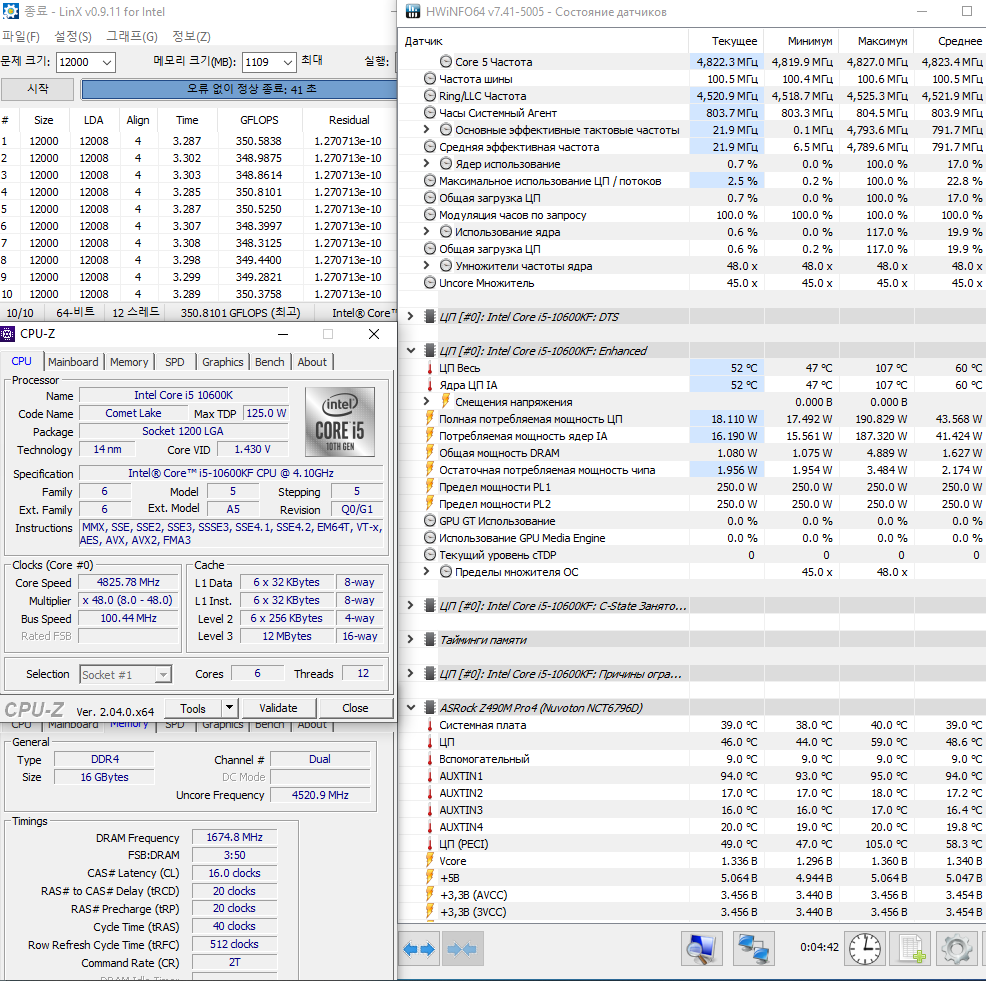This screenshot has height=981, width=986.
Task: Switch to CPU-Z Bench tab
Action: pos(270,362)
